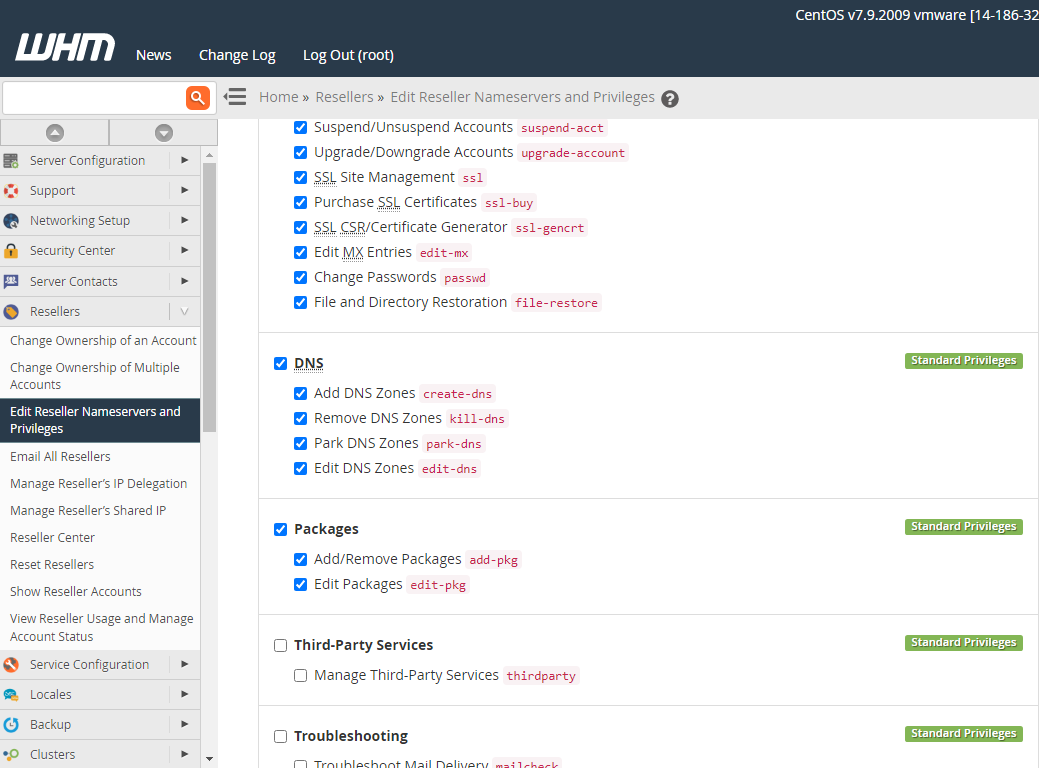
Task: Click the orange search magnifier button
Action: [x=198, y=97]
